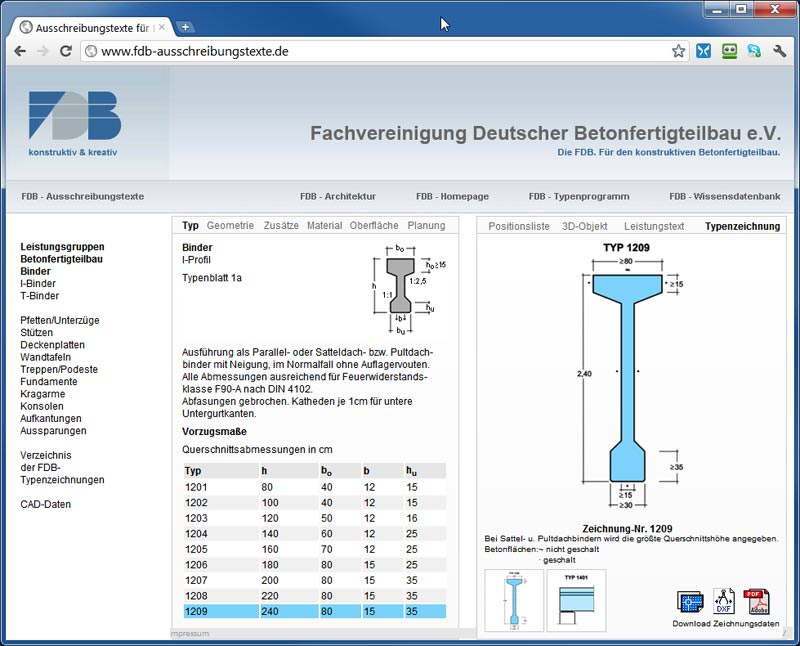Open a new browser tab
The width and height of the screenshot is (800, 646).
point(185,27)
